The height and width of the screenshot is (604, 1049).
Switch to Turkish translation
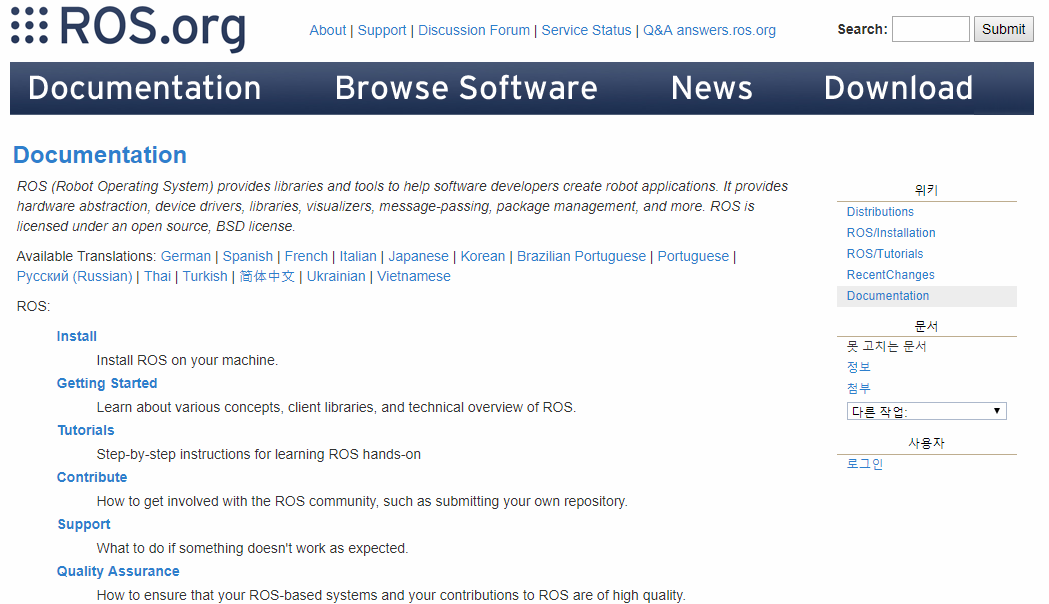[x=205, y=276]
